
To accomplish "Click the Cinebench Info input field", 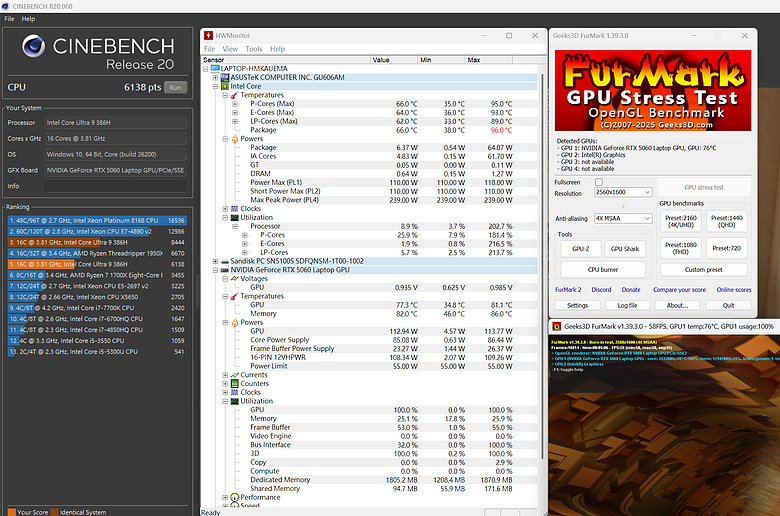I will tap(116, 186).
